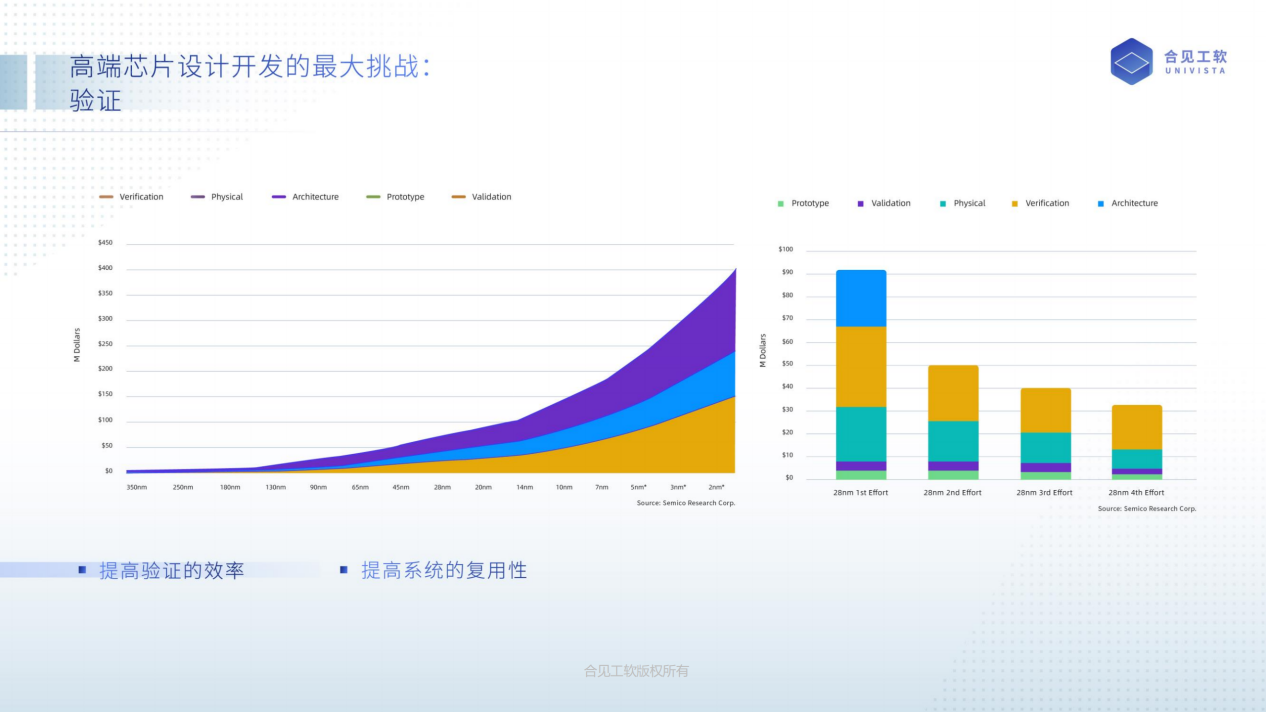Click teal Physical legend square in bar chart
The image size is (1266, 712).
943,204
